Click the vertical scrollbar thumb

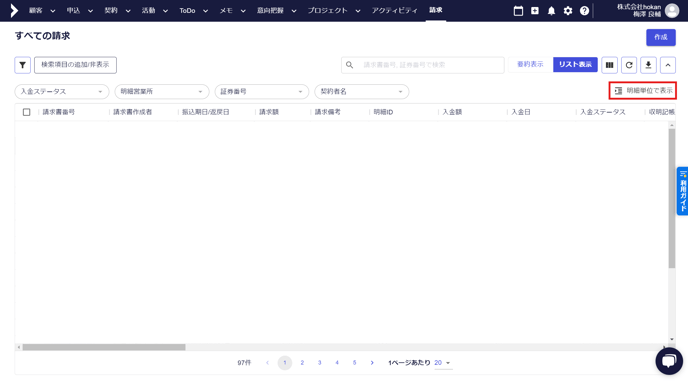tap(672, 198)
